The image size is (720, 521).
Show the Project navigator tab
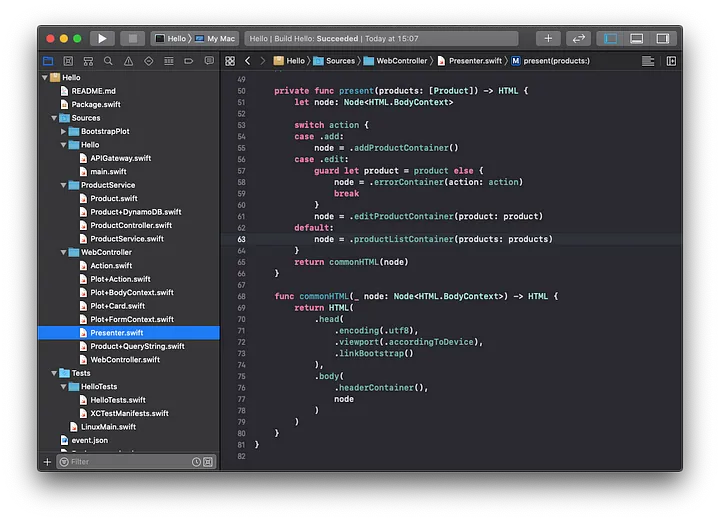[48, 61]
